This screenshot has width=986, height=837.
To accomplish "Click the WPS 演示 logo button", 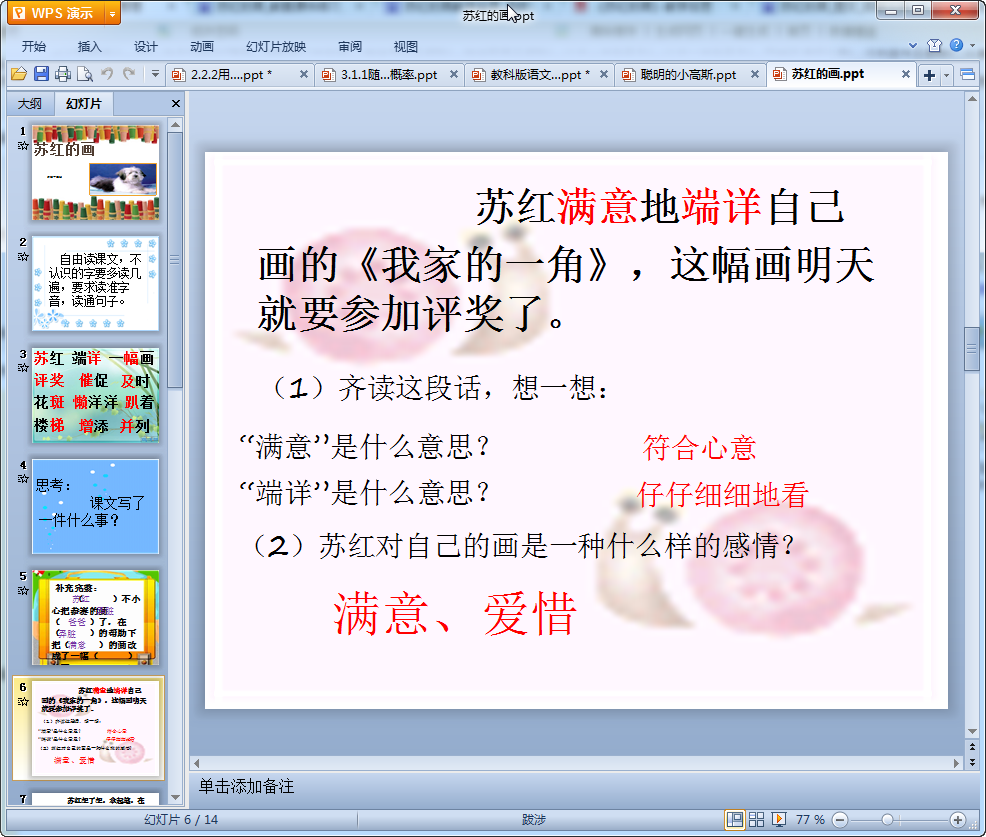I will (x=57, y=13).
